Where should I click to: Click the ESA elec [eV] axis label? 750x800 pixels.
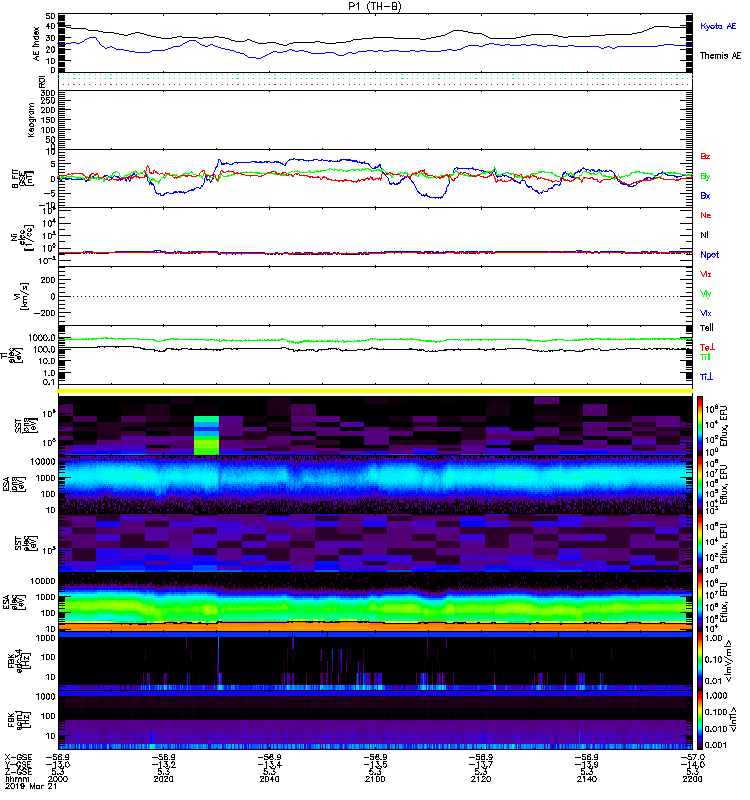pyautogui.click(x=14, y=602)
